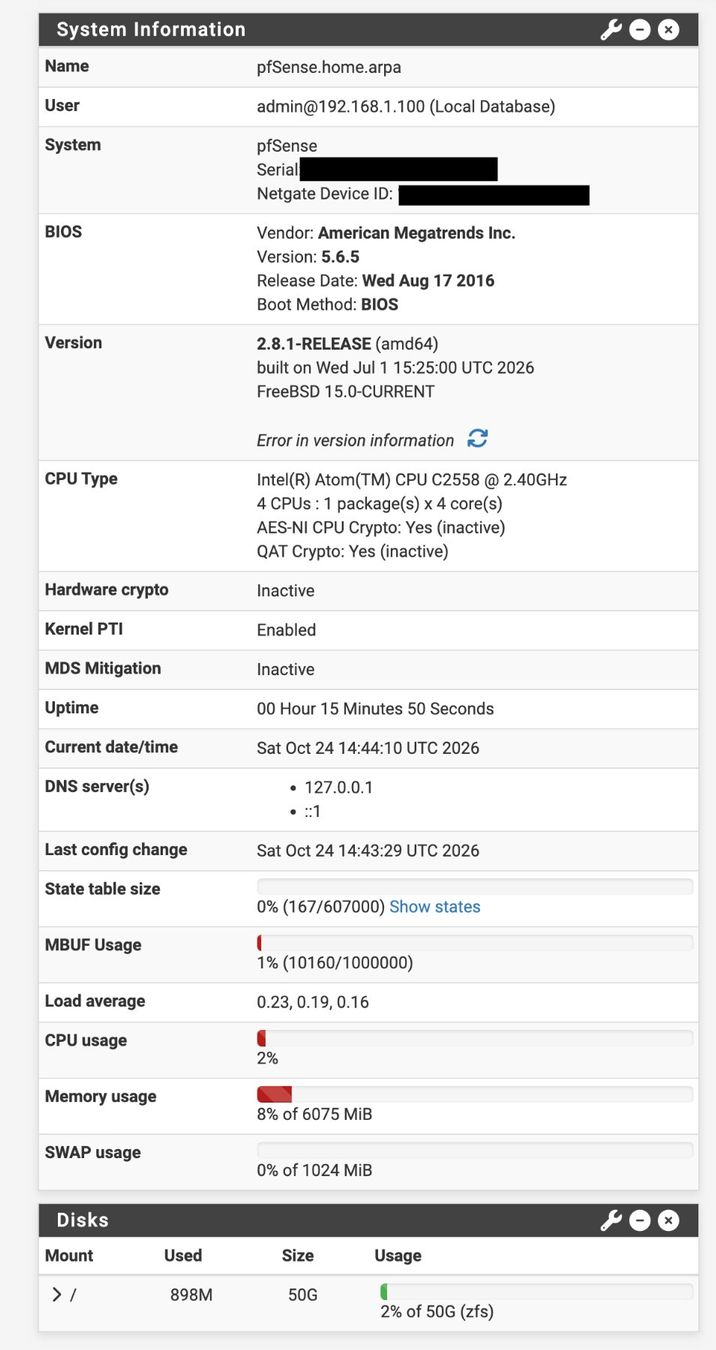Minimize the Disks widget

pyautogui.click(x=640, y=1220)
